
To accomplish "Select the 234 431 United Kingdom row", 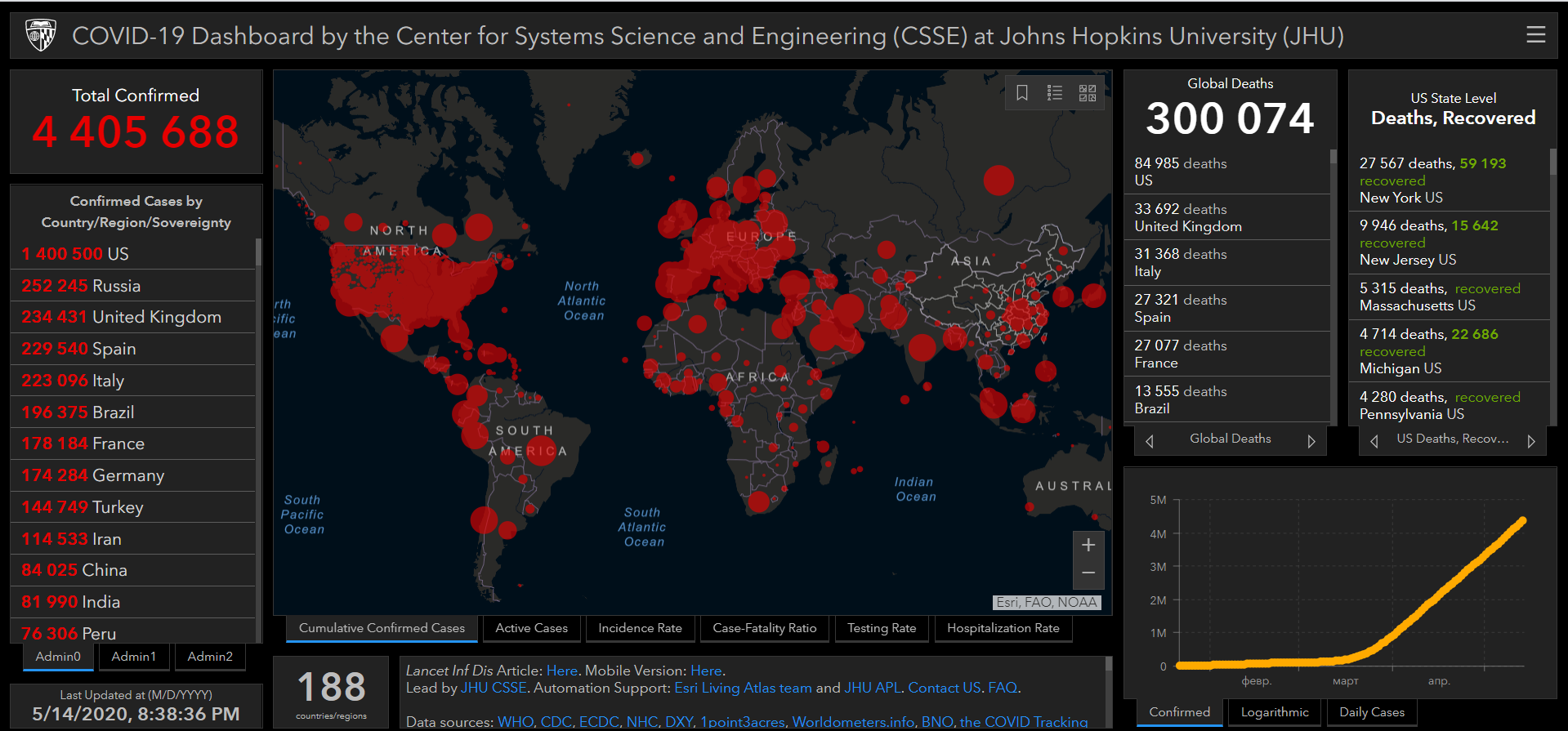I will (133, 317).
